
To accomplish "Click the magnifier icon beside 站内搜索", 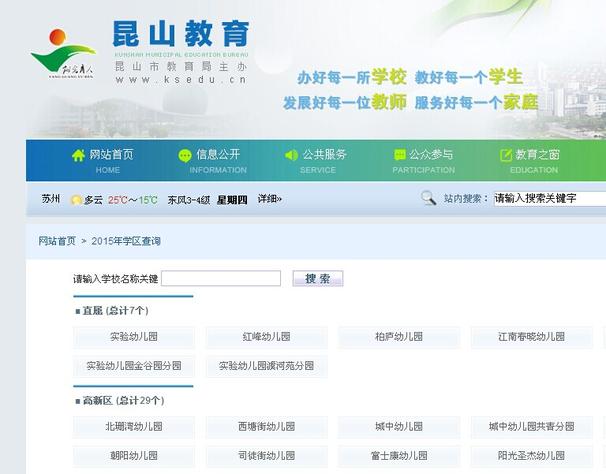I will (x=428, y=198).
